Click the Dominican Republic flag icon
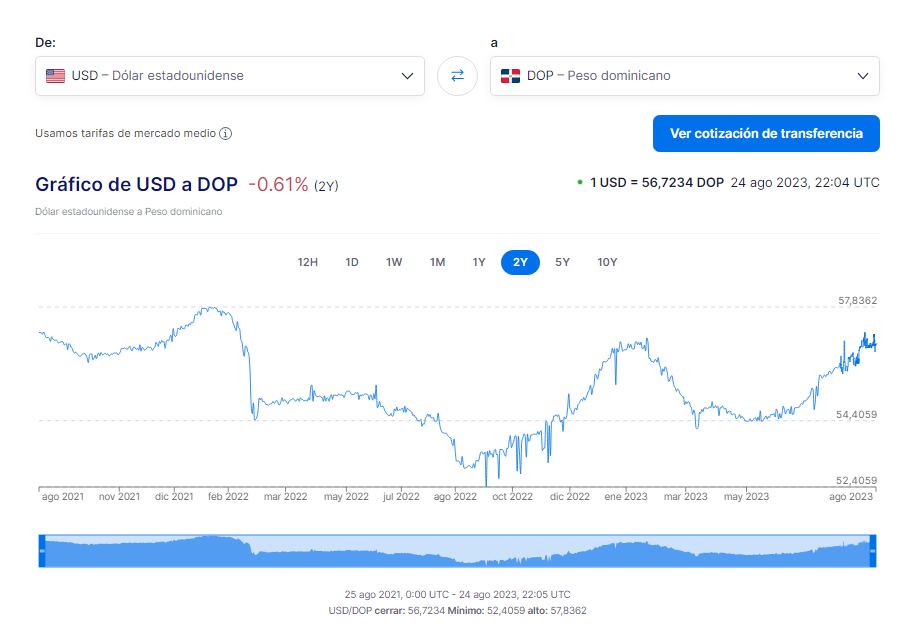This screenshot has width=906, height=644. [x=510, y=76]
